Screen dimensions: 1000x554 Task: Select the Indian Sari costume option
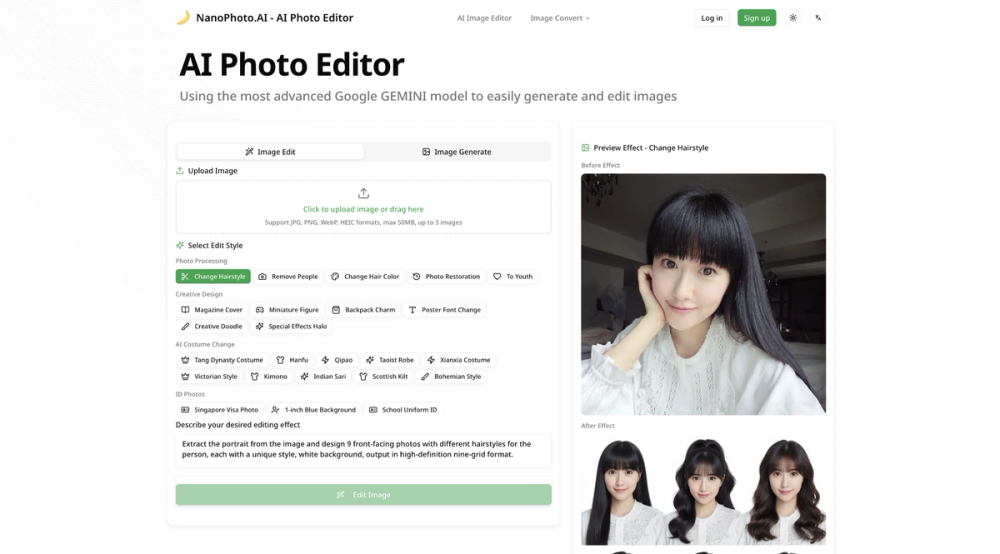coord(323,377)
